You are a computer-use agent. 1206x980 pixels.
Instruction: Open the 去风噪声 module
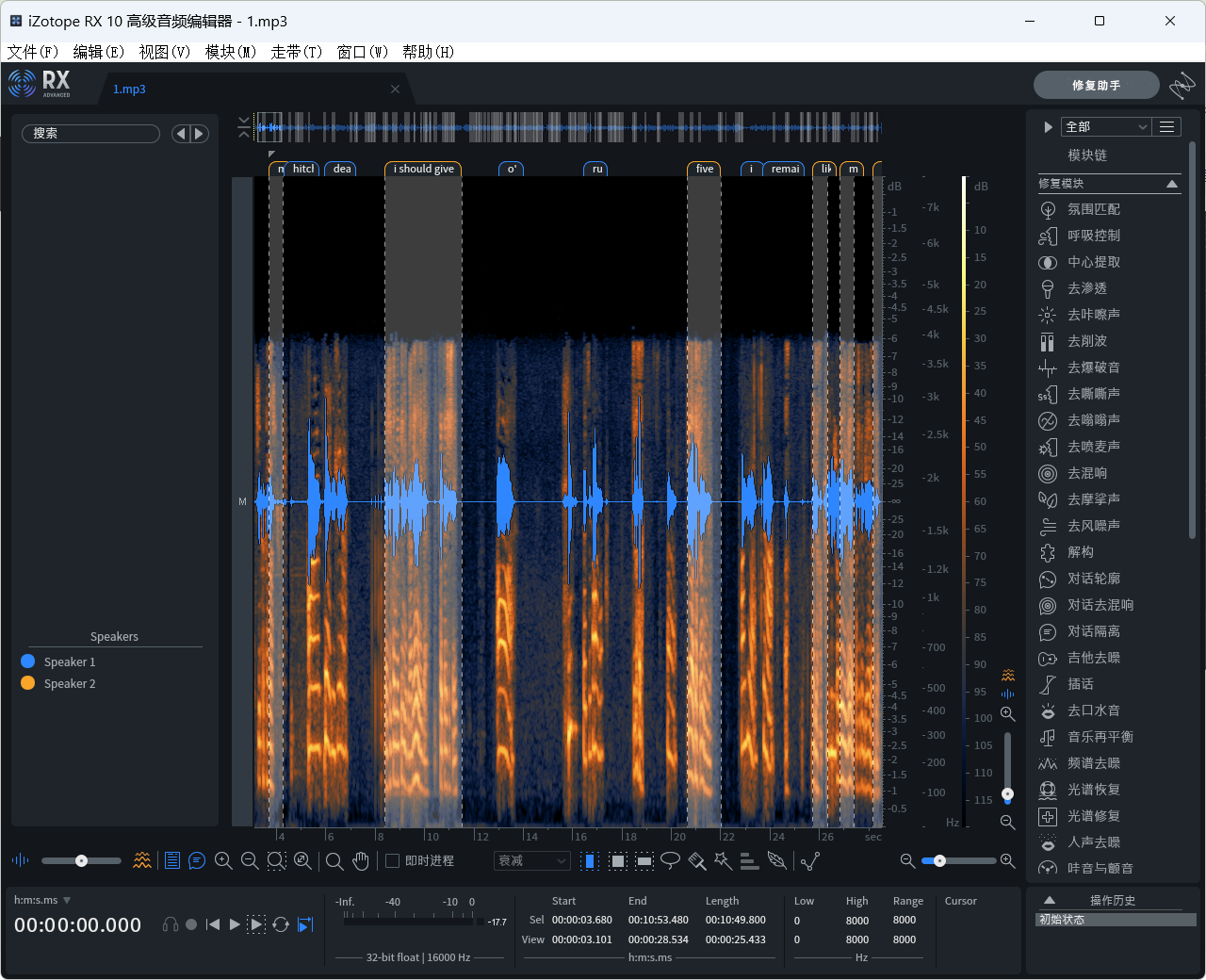(x=1093, y=526)
